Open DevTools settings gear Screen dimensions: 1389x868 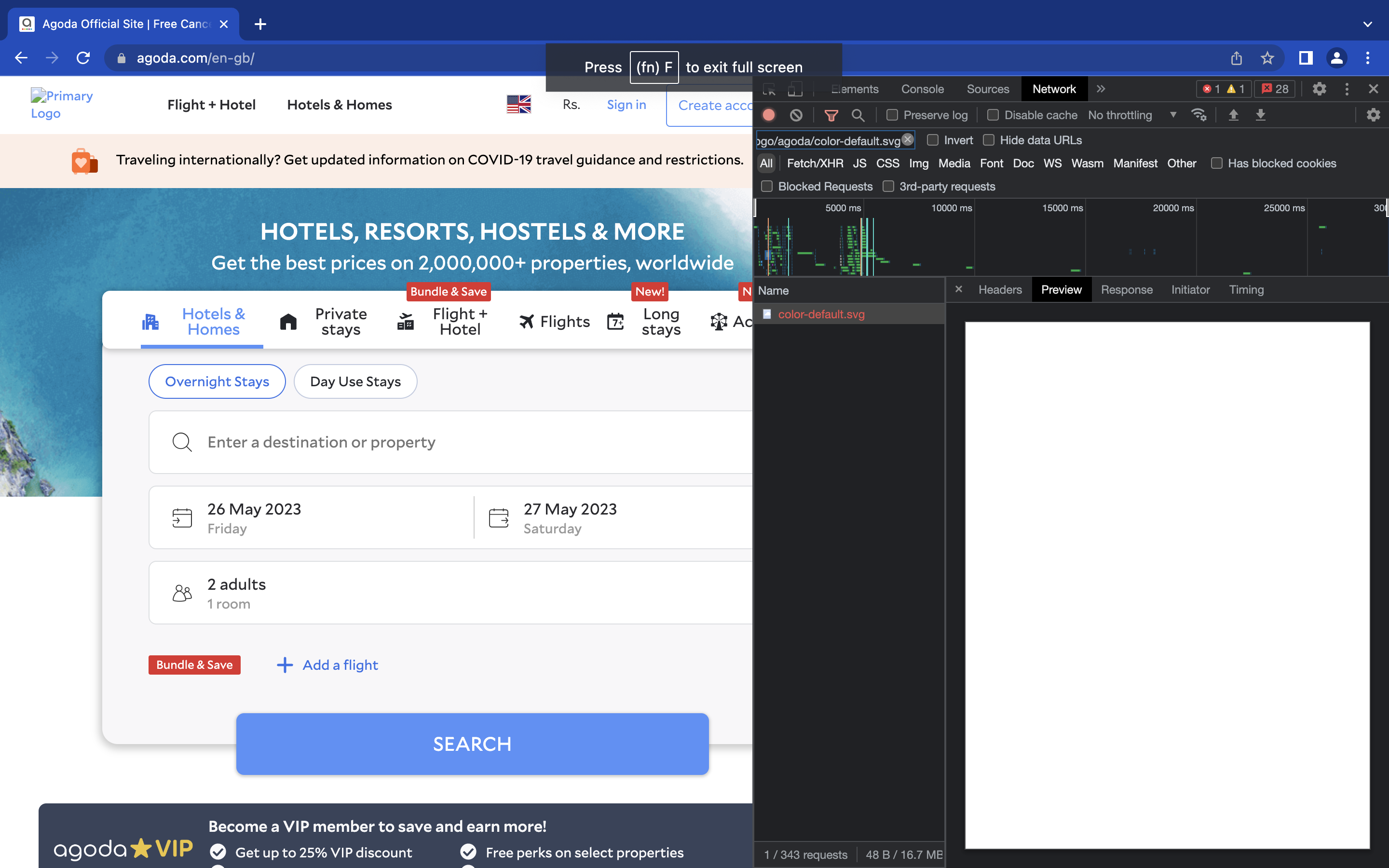(1320, 89)
